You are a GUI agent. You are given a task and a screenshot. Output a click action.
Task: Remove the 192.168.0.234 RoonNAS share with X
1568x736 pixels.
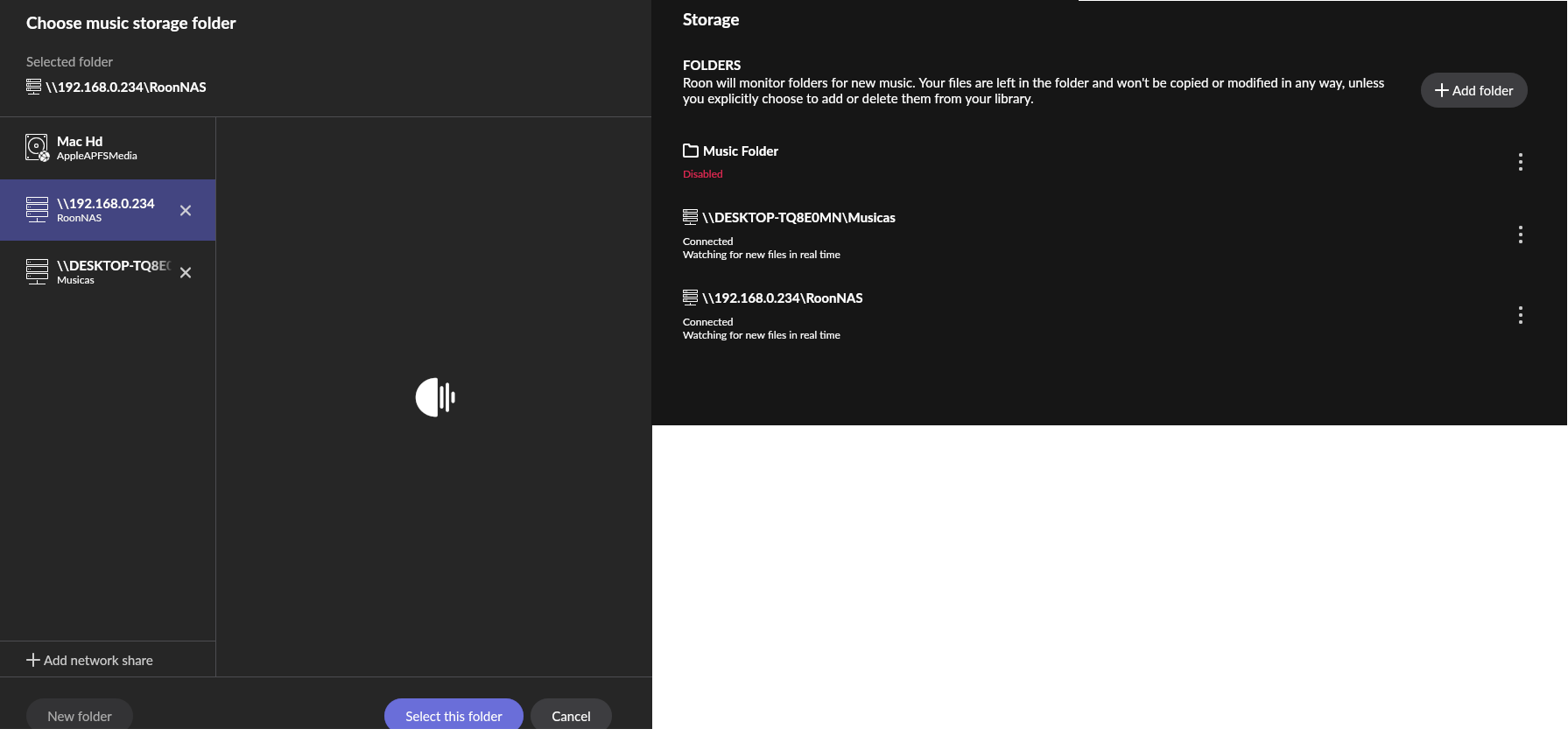point(186,211)
